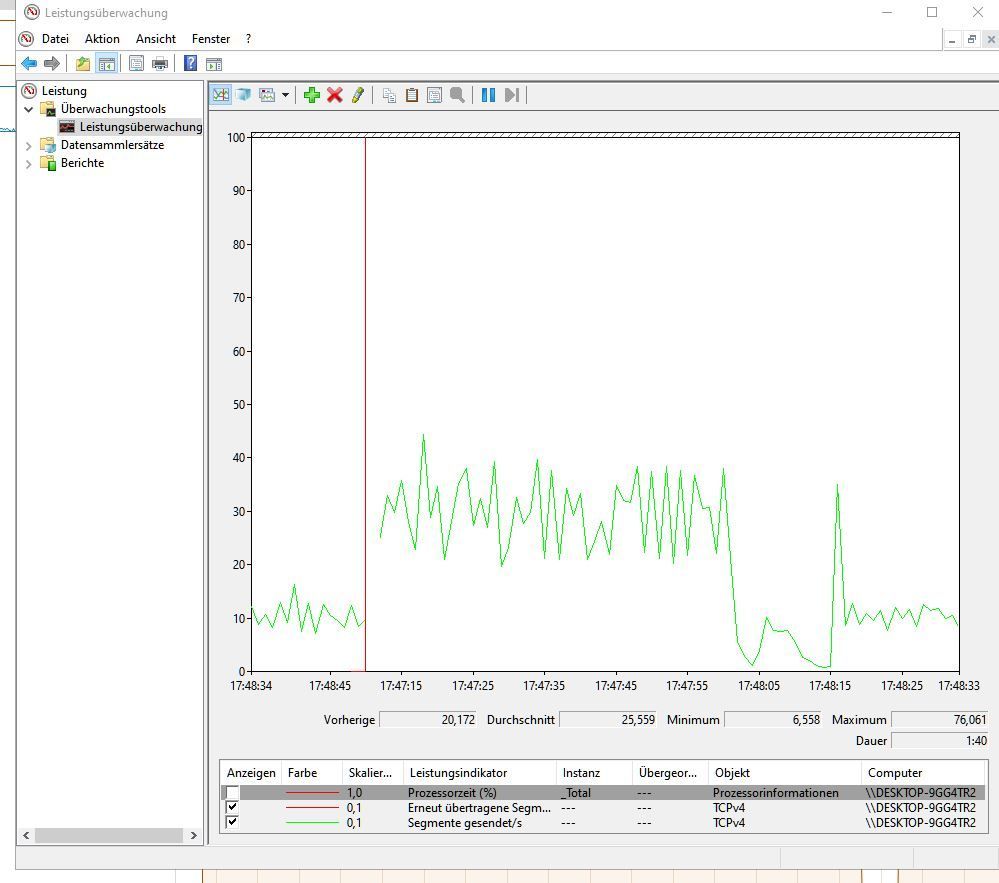The width and height of the screenshot is (999, 883).
Task: Click the update data step button
Action: 511,95
